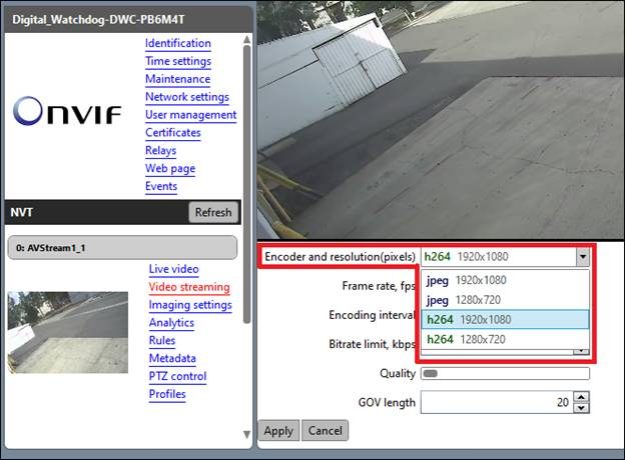The height and width of the screenshot is (460, 625).
Task: Click the ONVIF logo
Action: (x=68, y=114)
